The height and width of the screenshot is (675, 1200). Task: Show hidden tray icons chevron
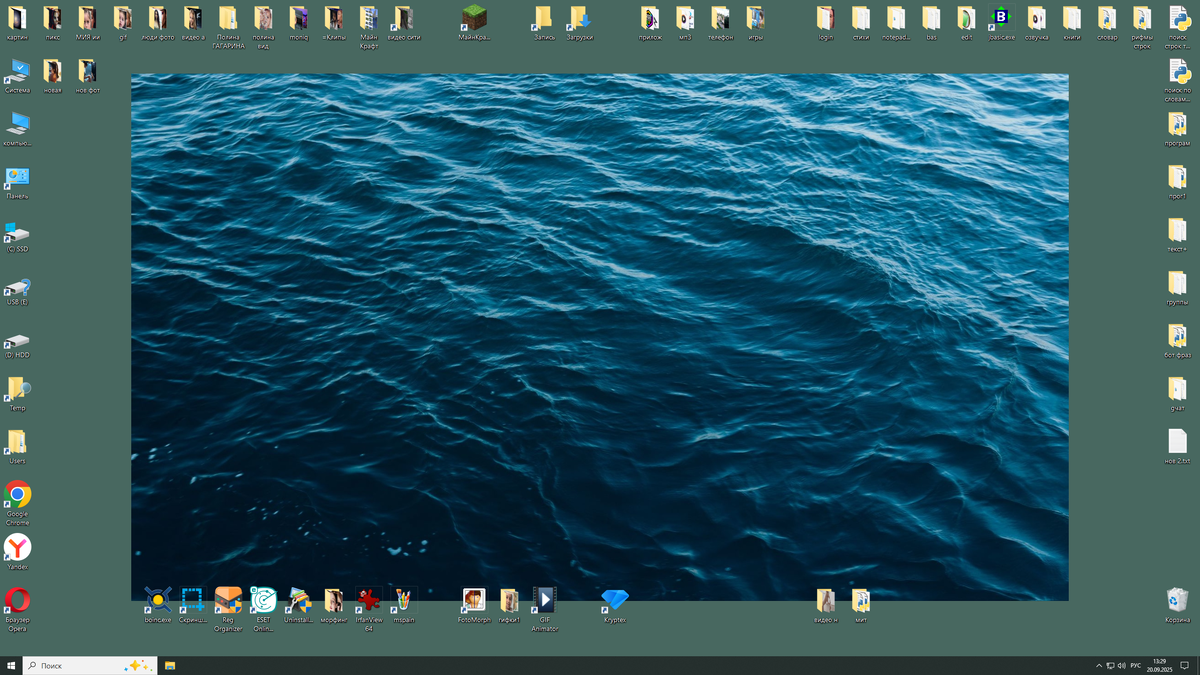click(1099, 665)
